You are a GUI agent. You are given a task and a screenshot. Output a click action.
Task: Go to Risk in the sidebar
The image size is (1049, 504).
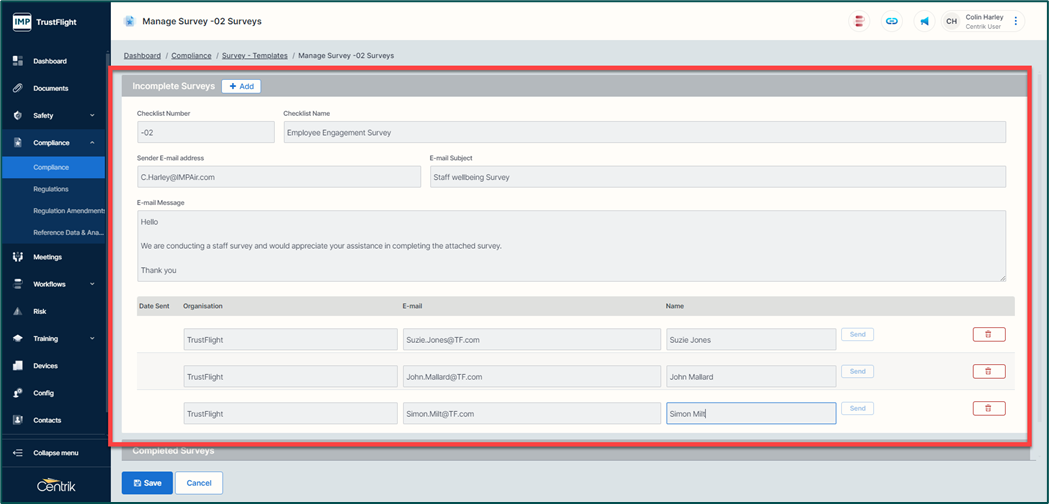pyautogui.click(x=40, y=311)
